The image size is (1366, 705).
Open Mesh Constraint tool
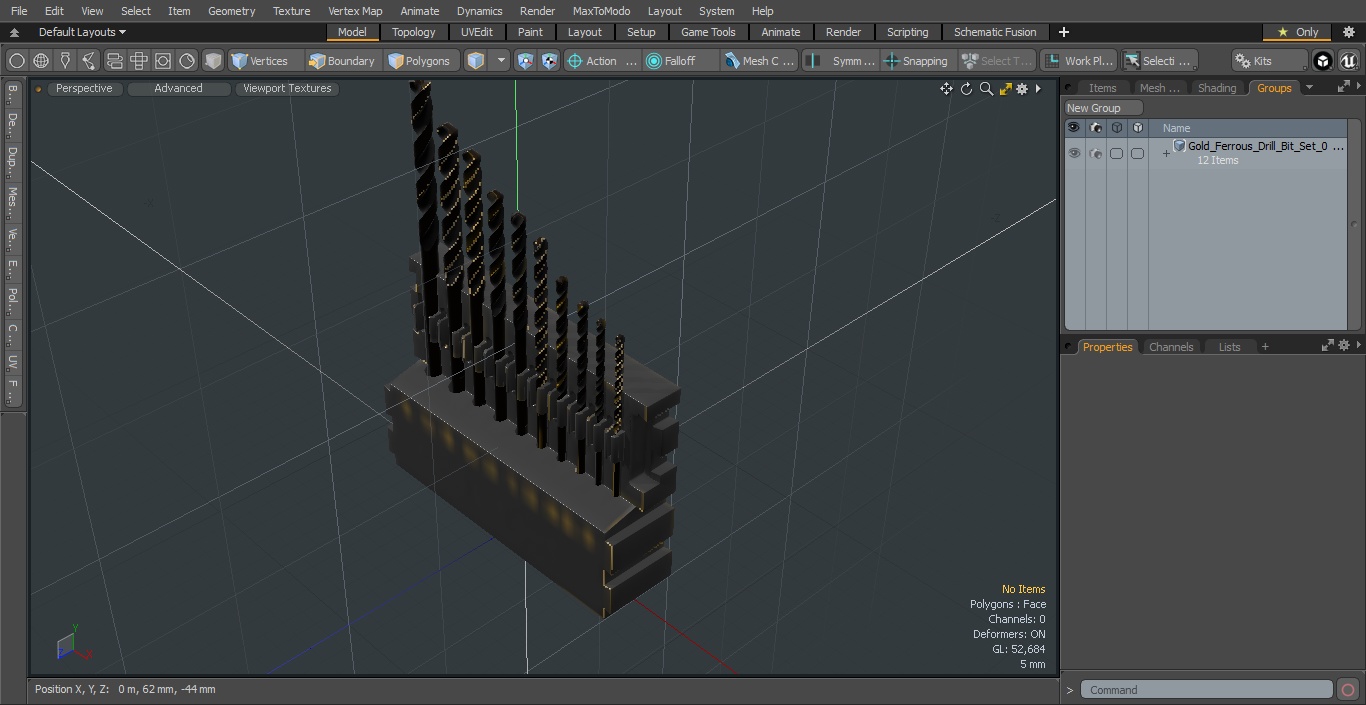[x=759, y=61]
